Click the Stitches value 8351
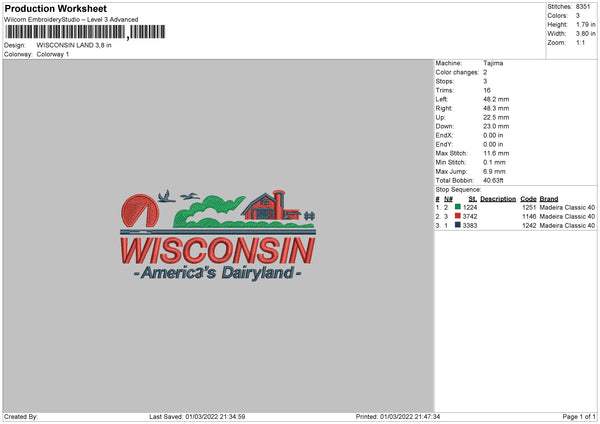Image resolution: width=600 pixels, height=424 pixels. point(583,7)
